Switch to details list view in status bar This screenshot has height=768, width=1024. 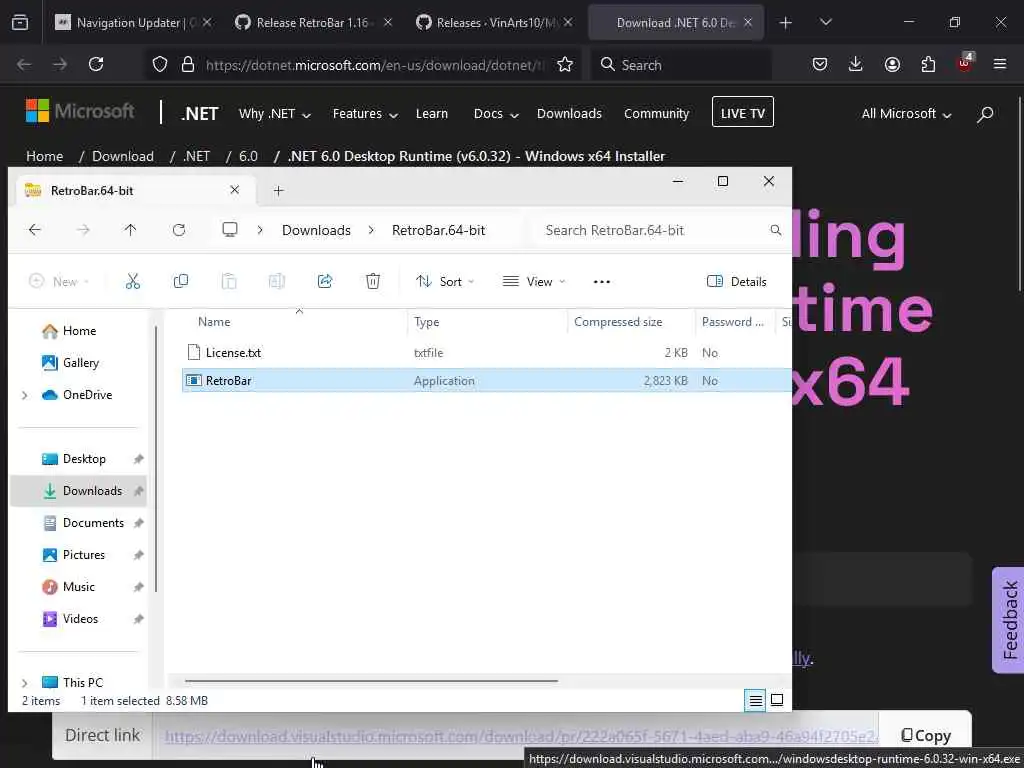click(x=755, y=701)
